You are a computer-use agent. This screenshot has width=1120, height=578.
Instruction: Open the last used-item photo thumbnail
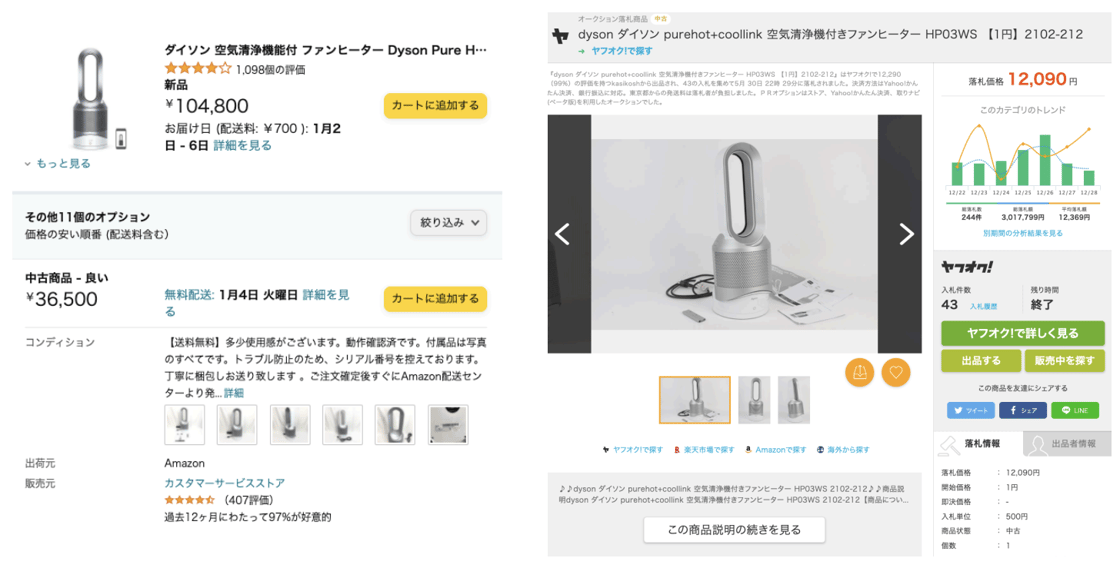tap(448, 424)
